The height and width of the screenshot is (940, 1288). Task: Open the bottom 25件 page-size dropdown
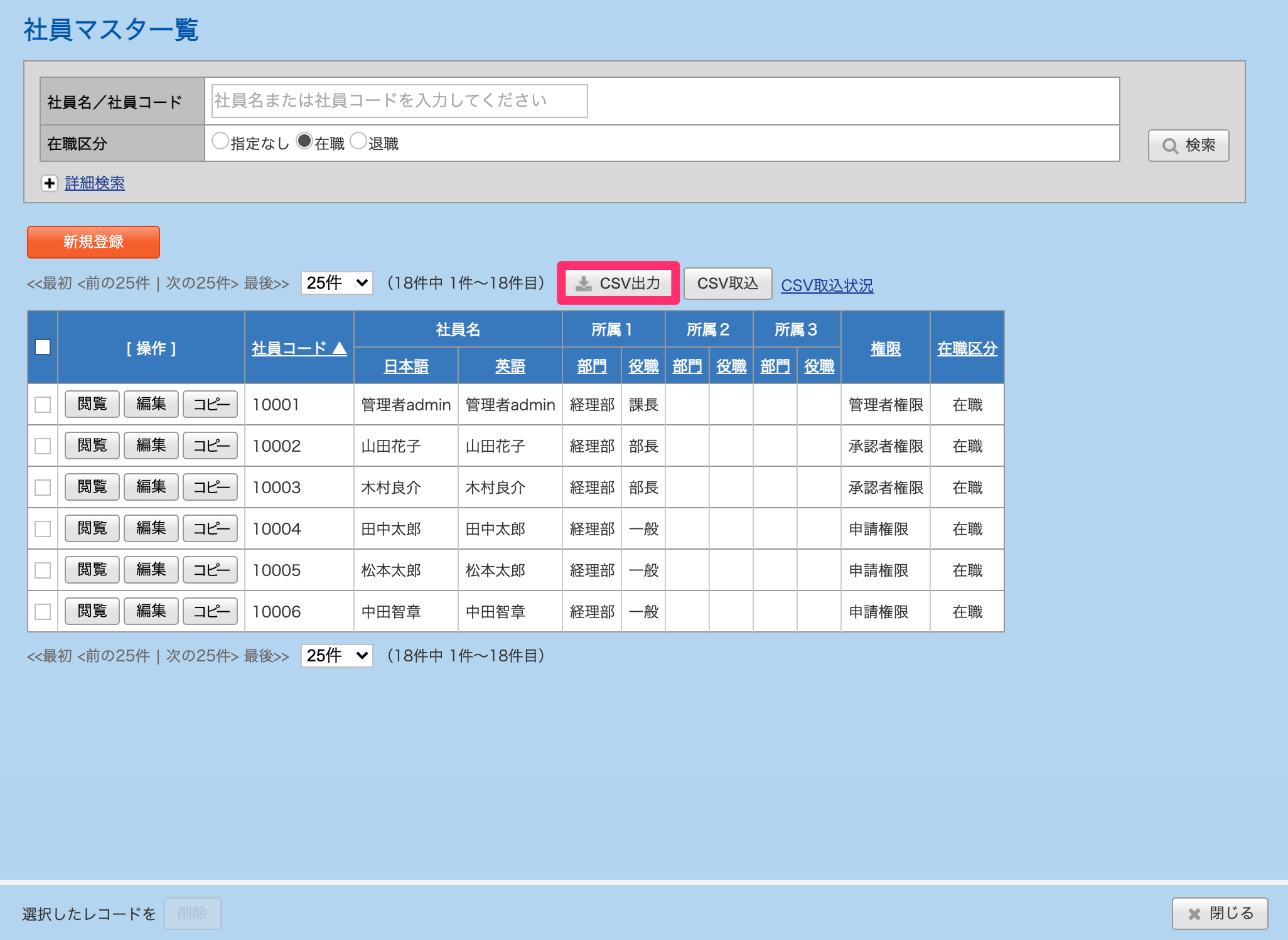click(337, 656)
